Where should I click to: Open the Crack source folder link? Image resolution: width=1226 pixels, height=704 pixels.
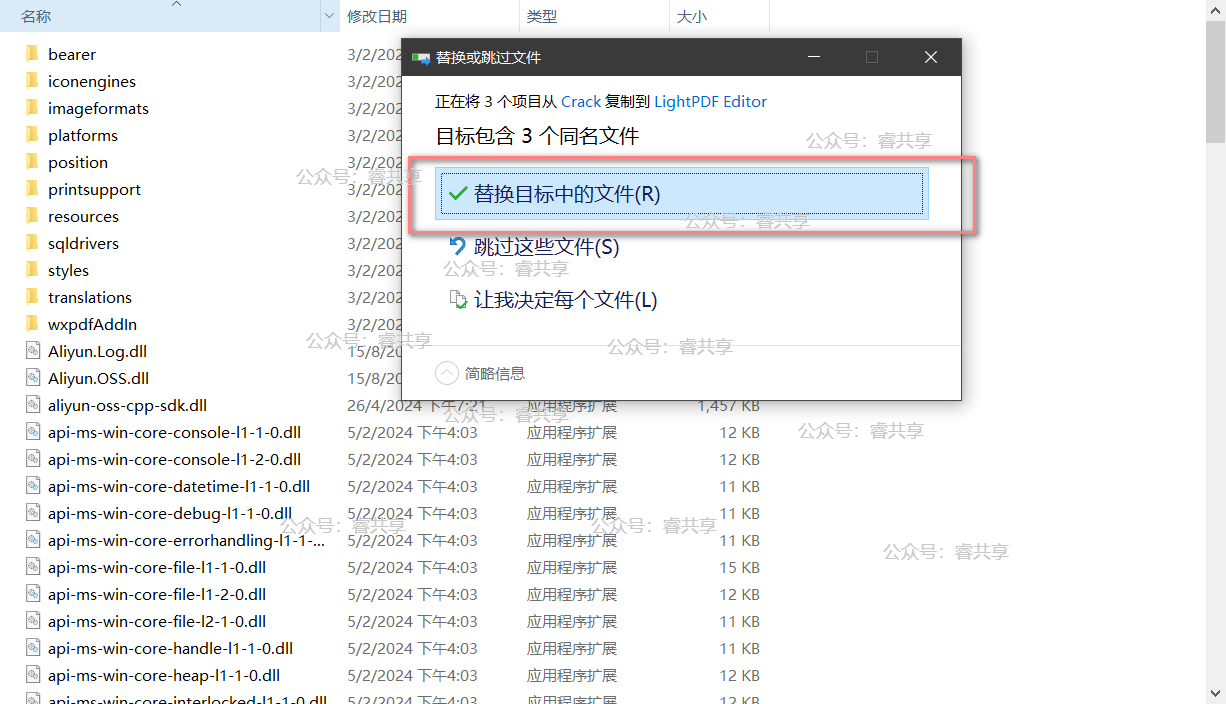581,101
